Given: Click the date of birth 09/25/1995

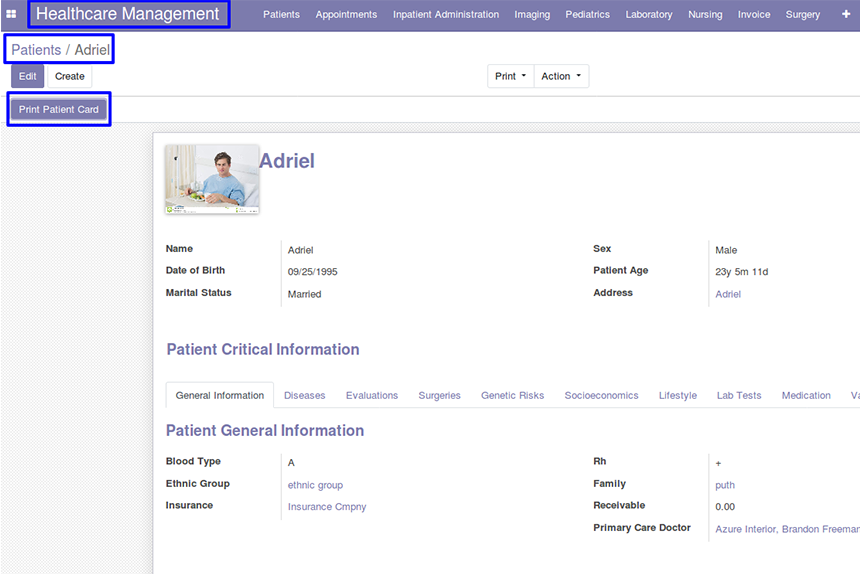Looking at the screenshot, I should tap(313, 272).
